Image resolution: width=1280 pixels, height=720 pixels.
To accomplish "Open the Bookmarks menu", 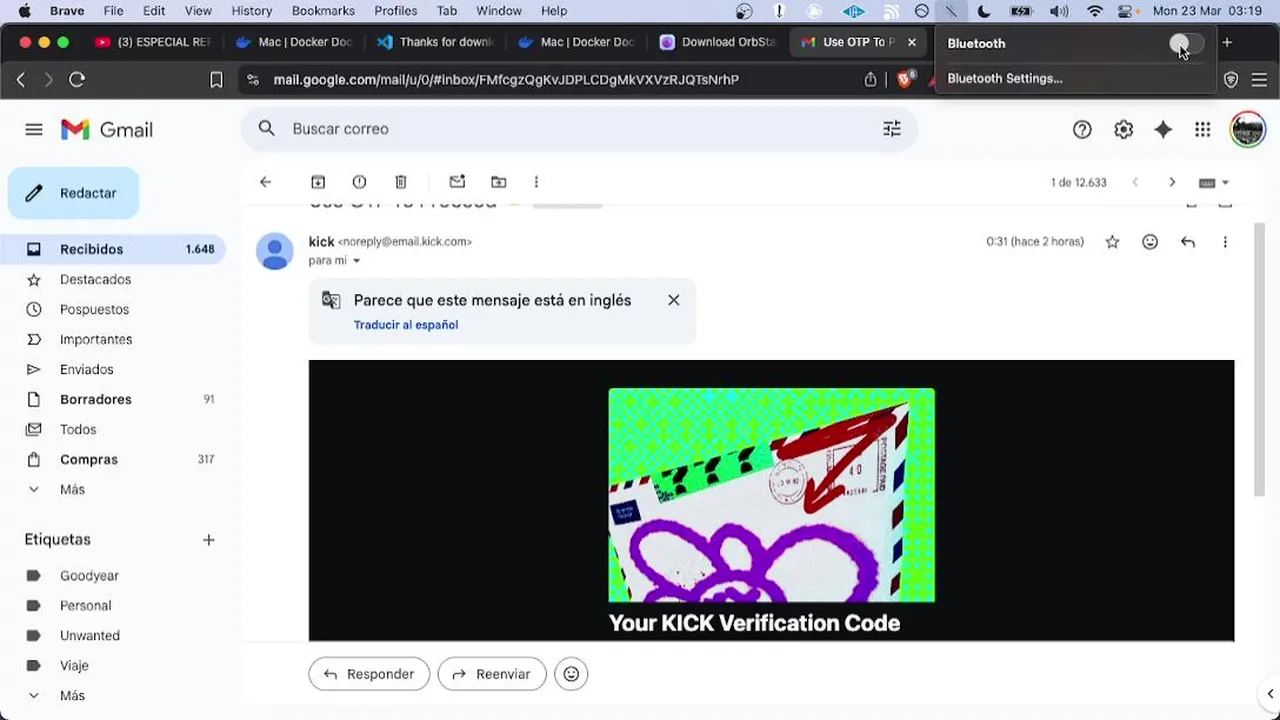I will click(323, 11).
